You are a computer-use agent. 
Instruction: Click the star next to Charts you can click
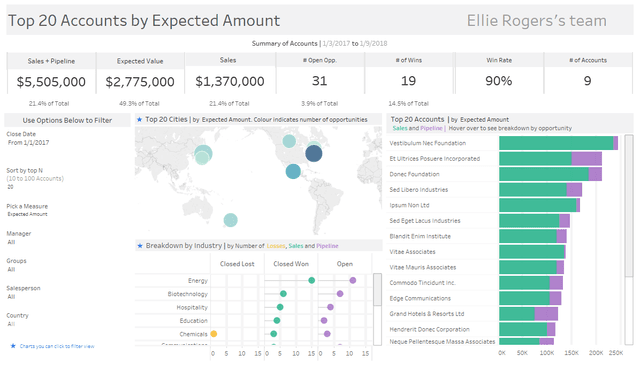click(13, 346)
